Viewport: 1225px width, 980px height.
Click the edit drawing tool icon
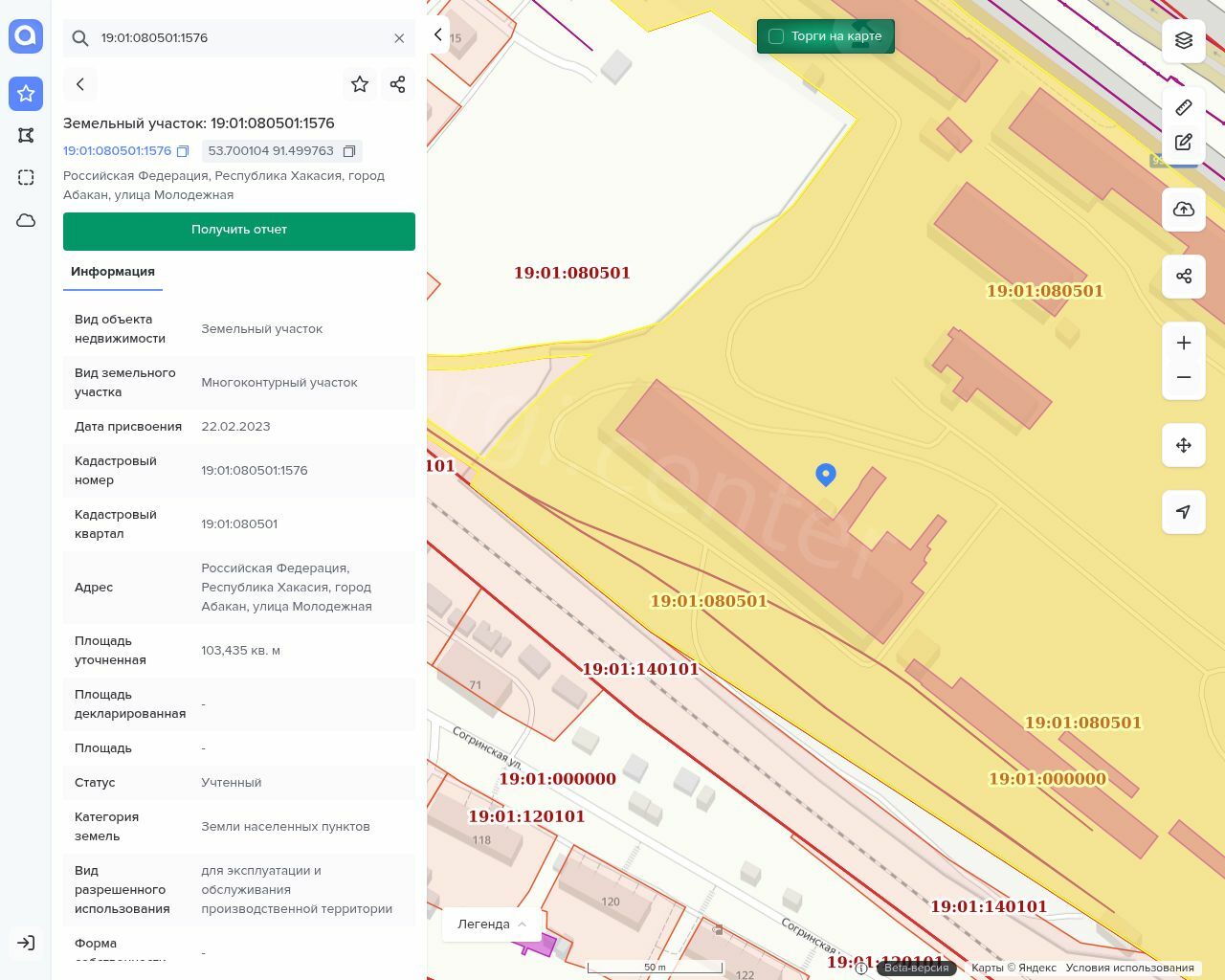1184,143
